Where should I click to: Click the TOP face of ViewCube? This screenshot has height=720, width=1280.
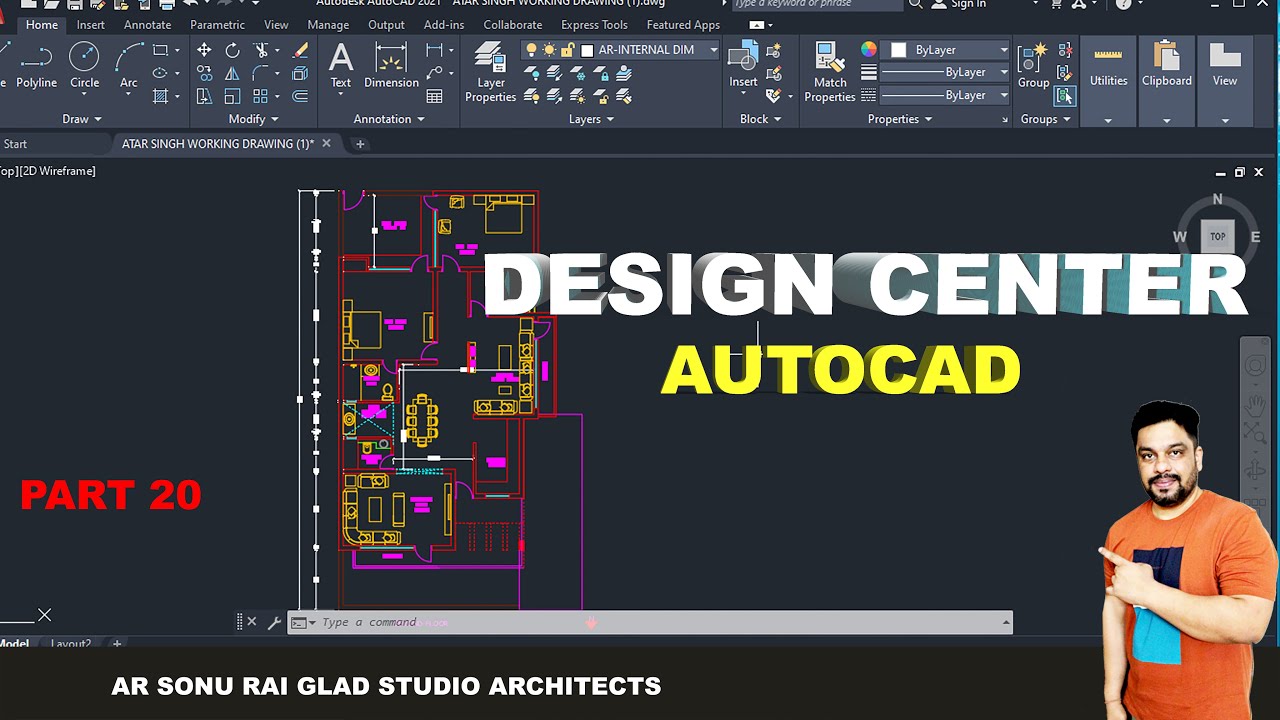(1217, 236)
